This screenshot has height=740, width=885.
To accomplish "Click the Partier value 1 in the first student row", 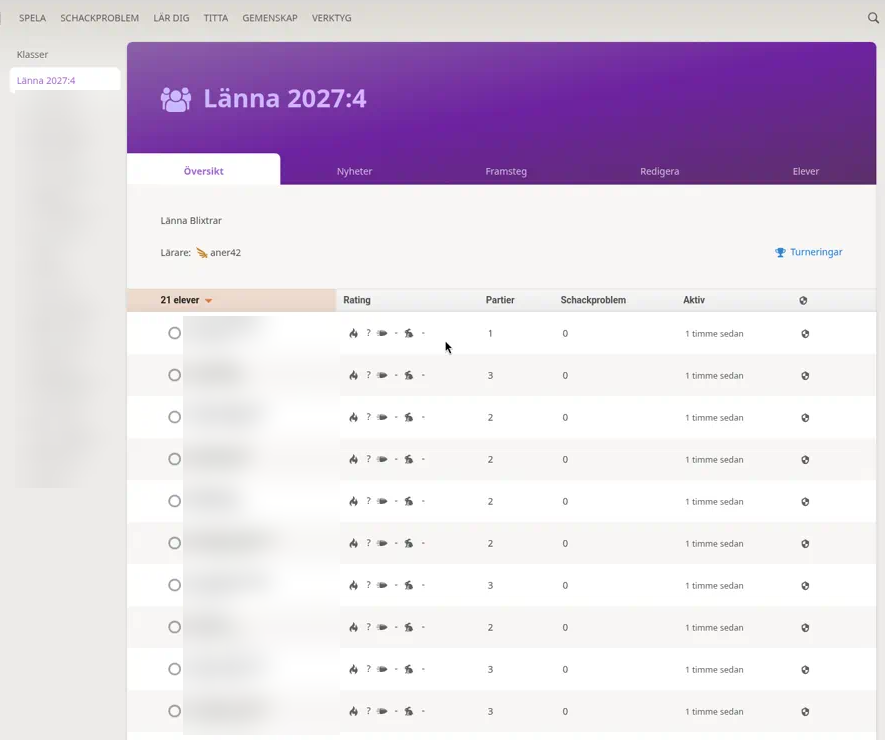I will tap(490, 334).
